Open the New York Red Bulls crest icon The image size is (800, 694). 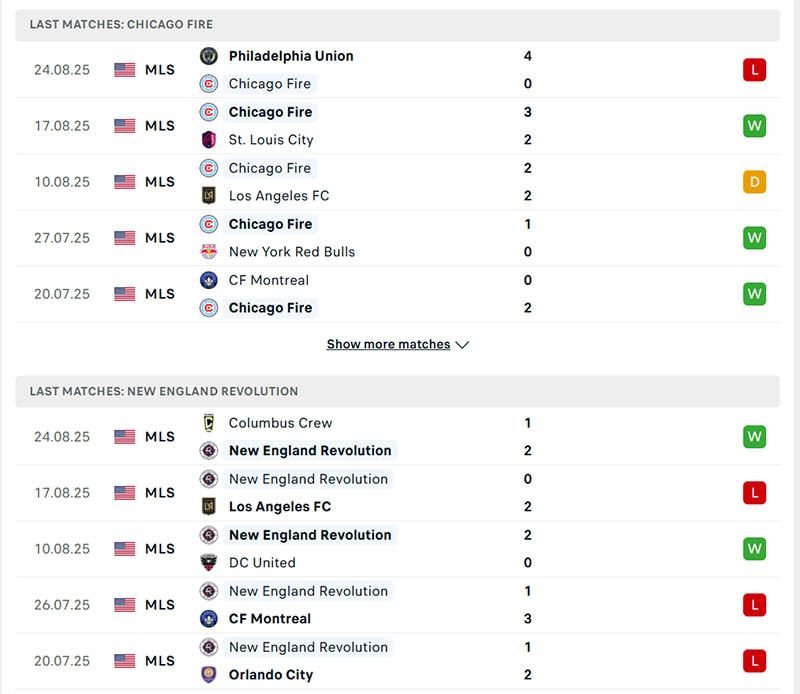pos(209,252)
